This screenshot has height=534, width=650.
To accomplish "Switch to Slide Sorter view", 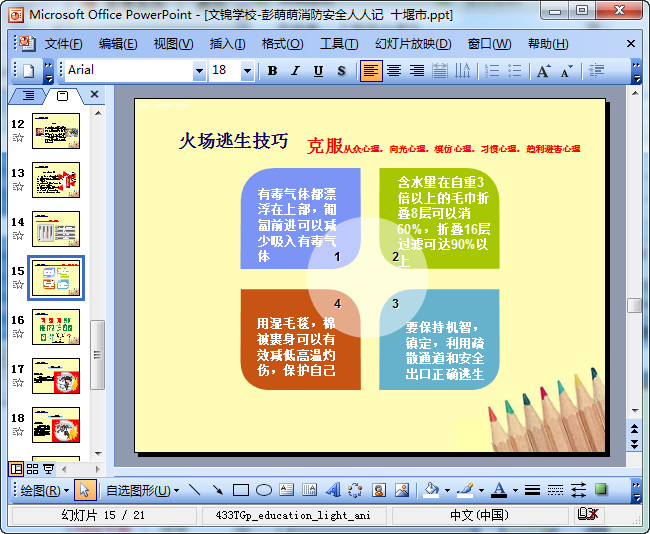I will point(32,469).
